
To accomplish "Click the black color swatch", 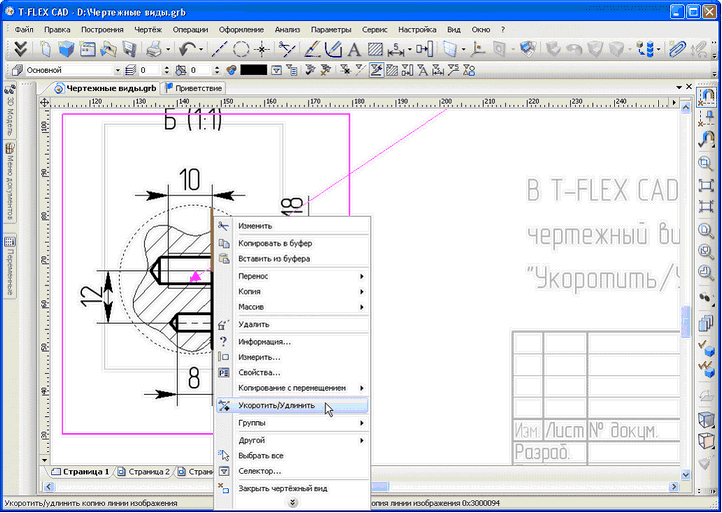I will coord(253,70).
